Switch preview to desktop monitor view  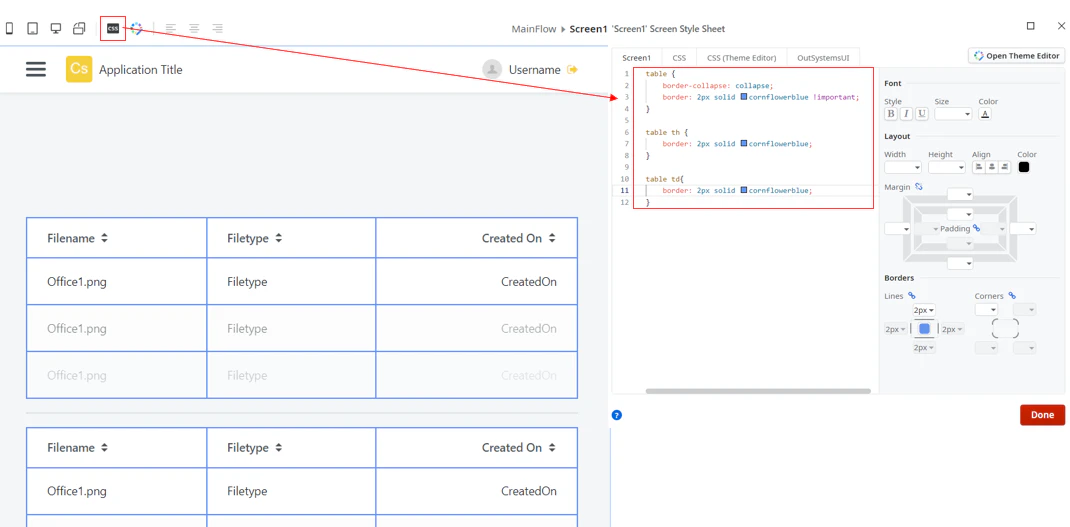coord(56,29)
